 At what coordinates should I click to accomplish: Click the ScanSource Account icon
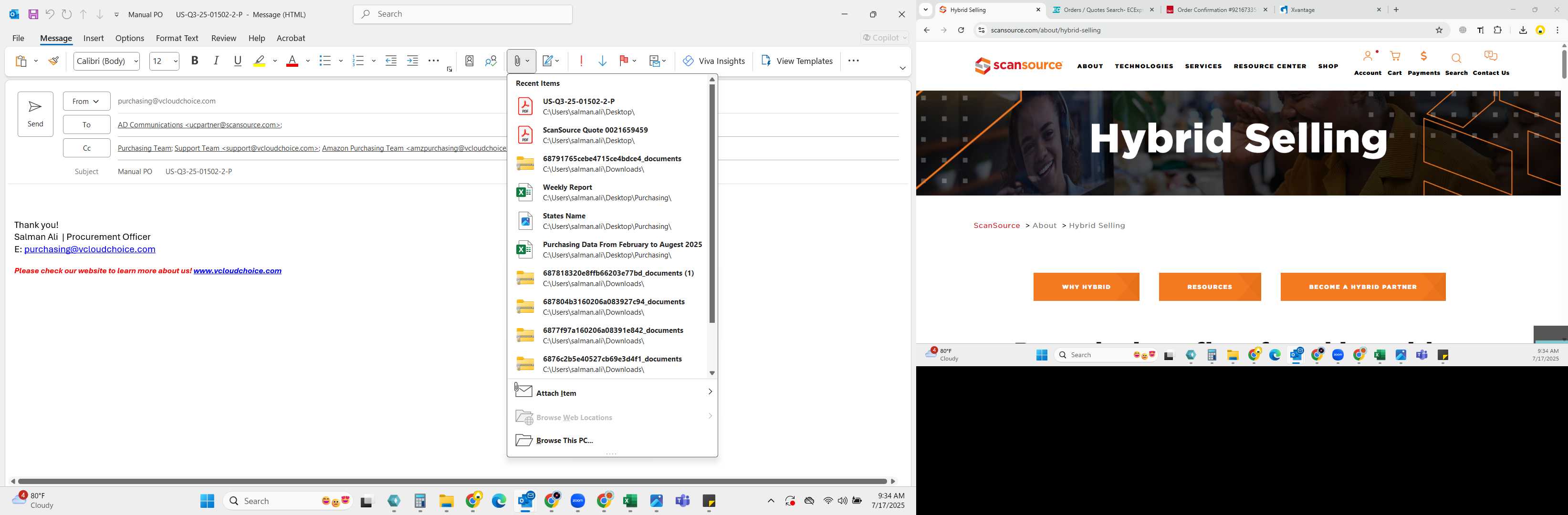[1368, 57]
